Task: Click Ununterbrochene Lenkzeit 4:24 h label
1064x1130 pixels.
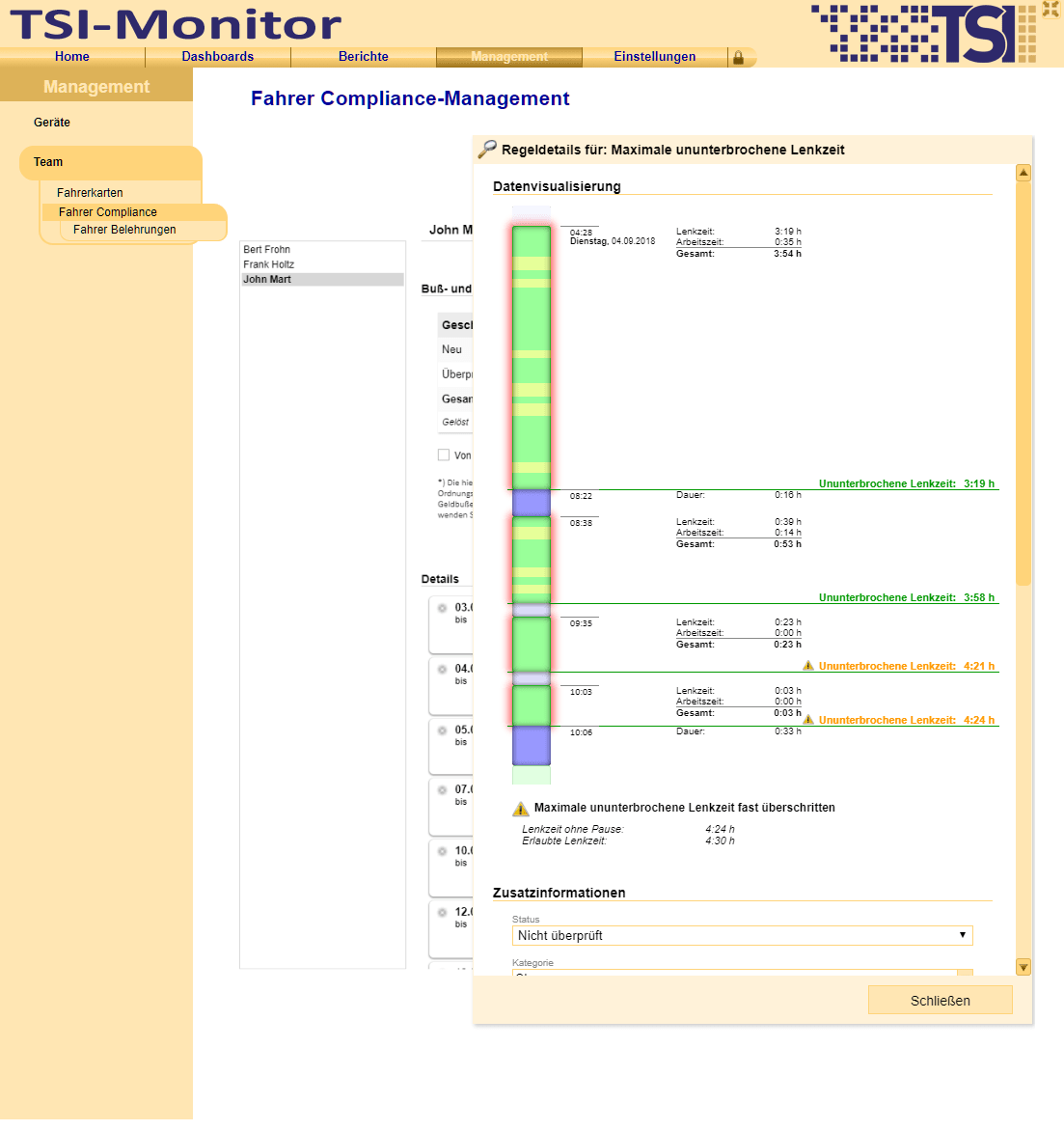Action: coord(906,720)
